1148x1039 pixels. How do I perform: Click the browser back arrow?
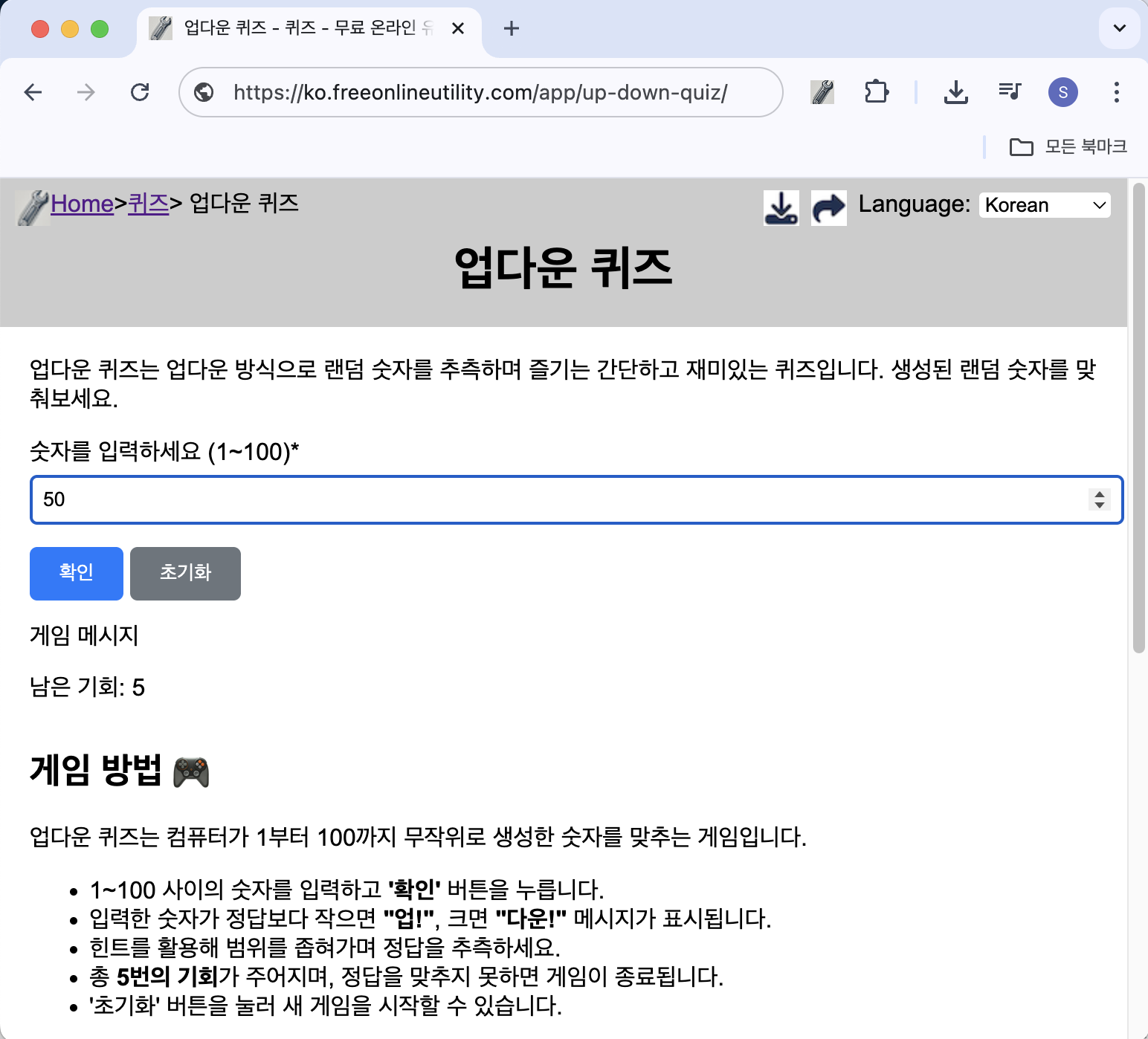[33, 92]
